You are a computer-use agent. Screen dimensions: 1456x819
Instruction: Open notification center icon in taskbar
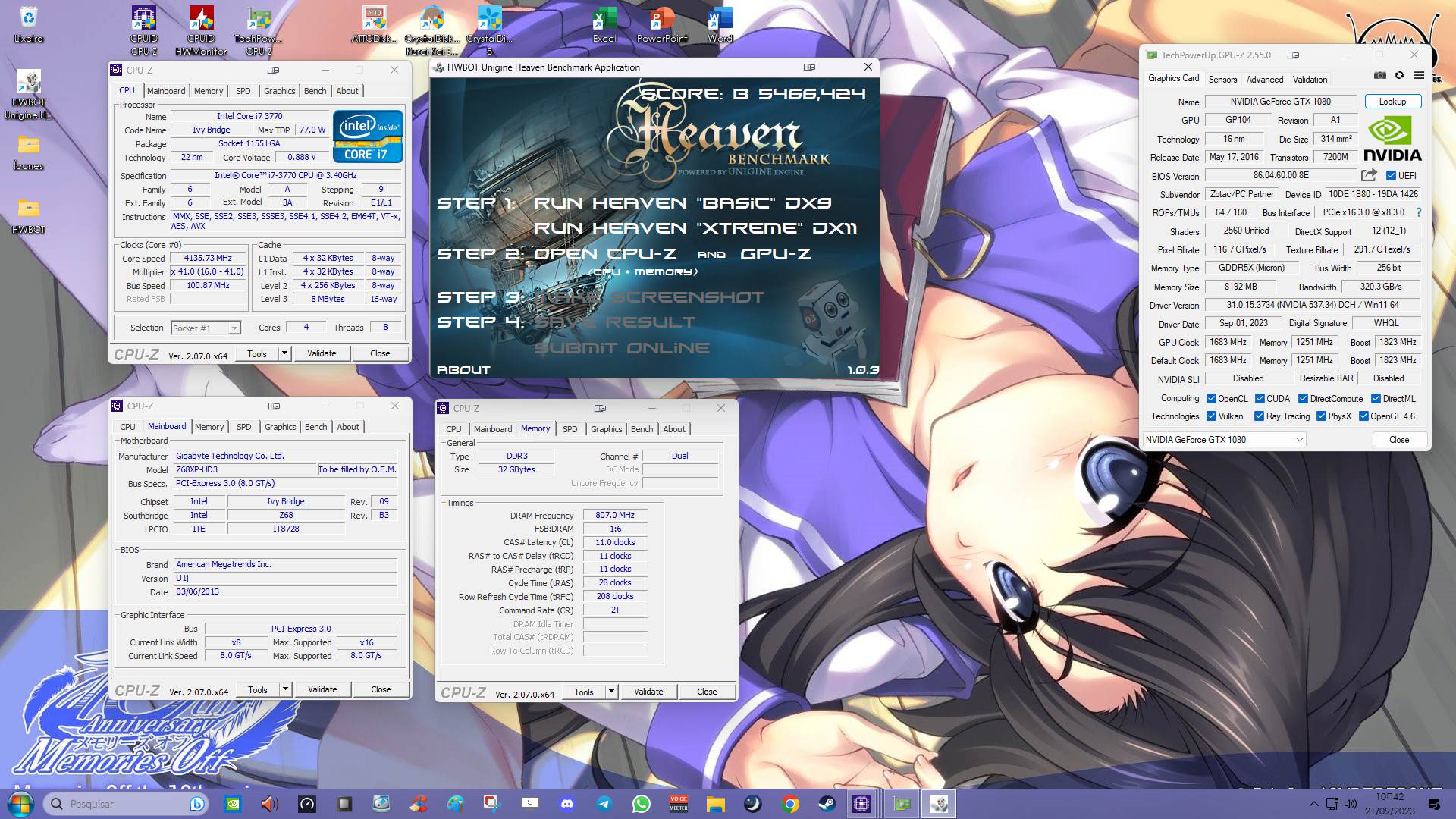tap(1434, 804)
